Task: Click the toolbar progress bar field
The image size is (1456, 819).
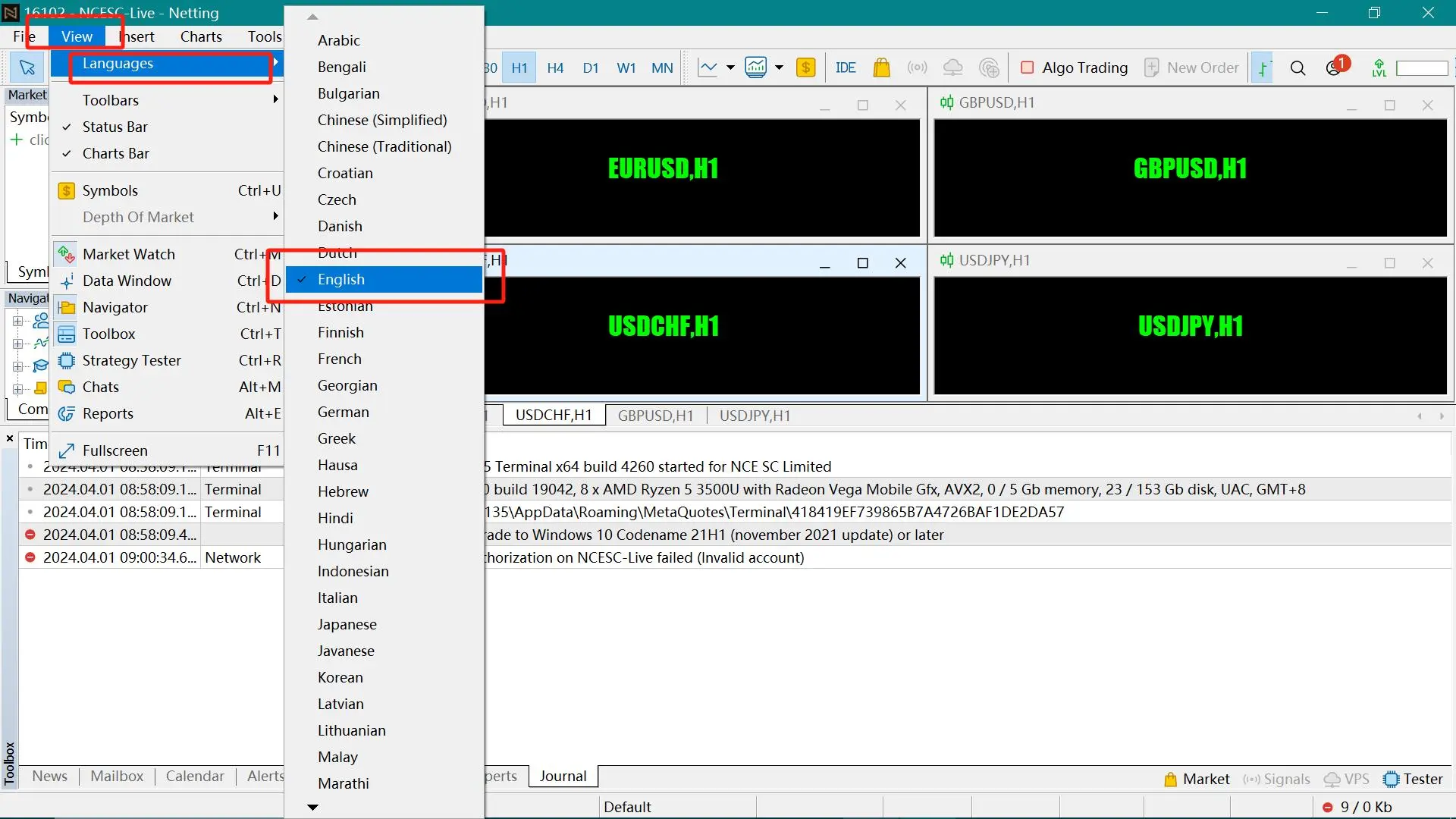Action: coord(1422,67)
